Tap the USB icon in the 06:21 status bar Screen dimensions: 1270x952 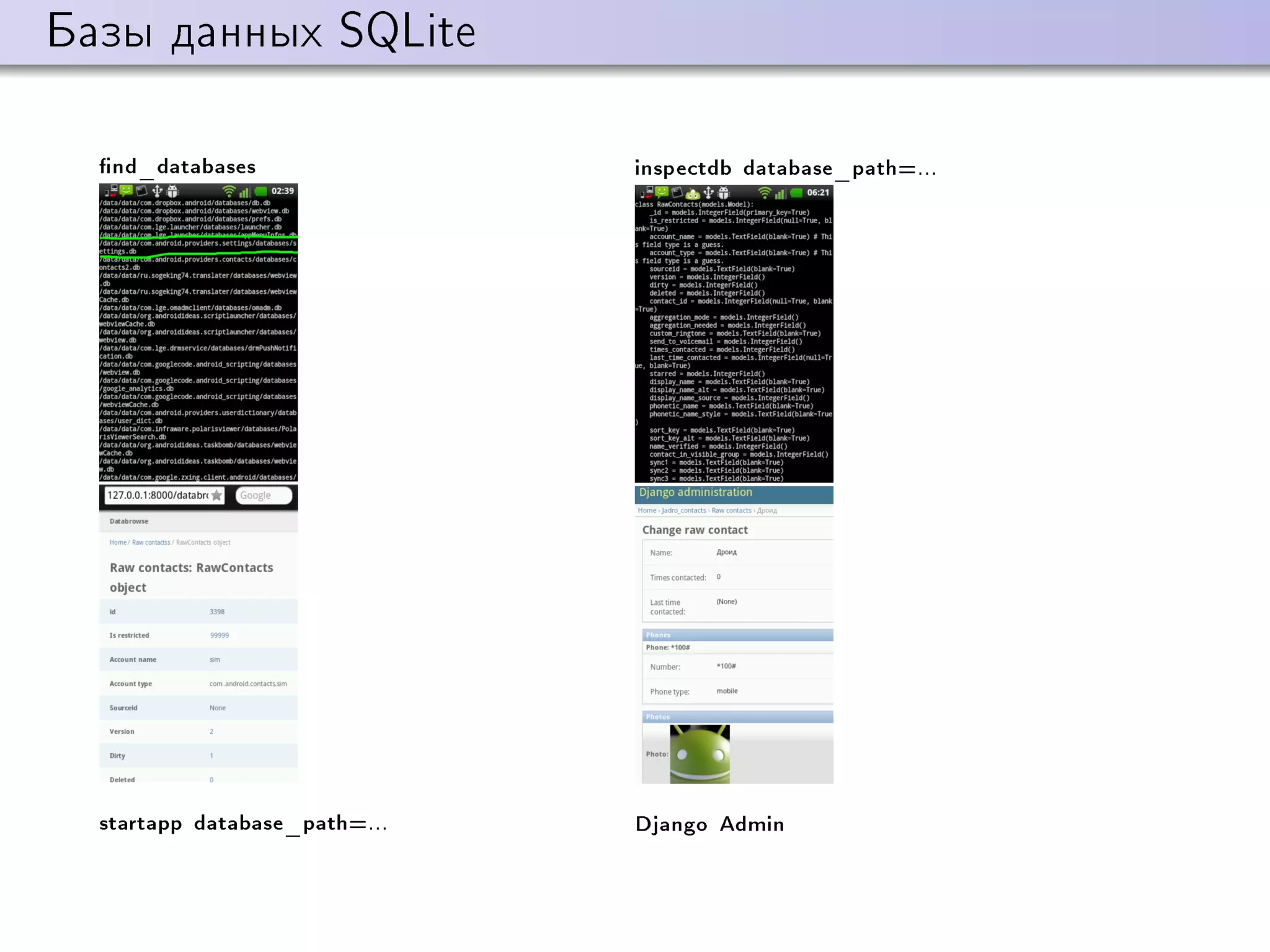point(708,193)
